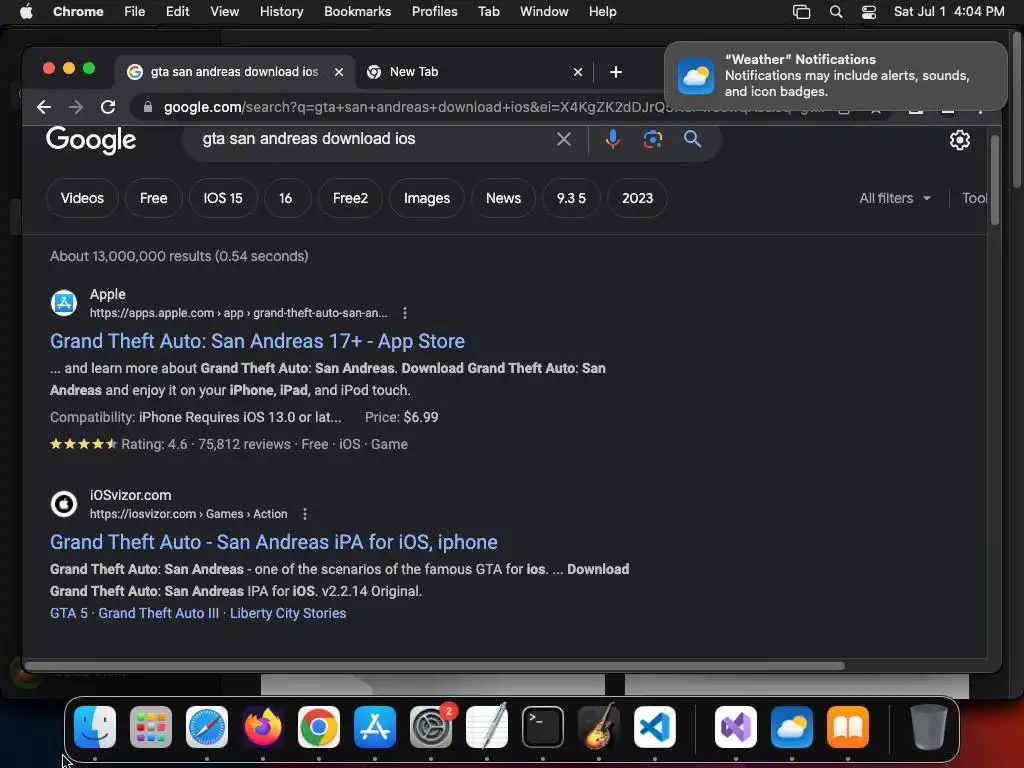This screenshot has height=768, width=1024.
Task: Open the Apple menu
Action: click(x=26, y=12)
